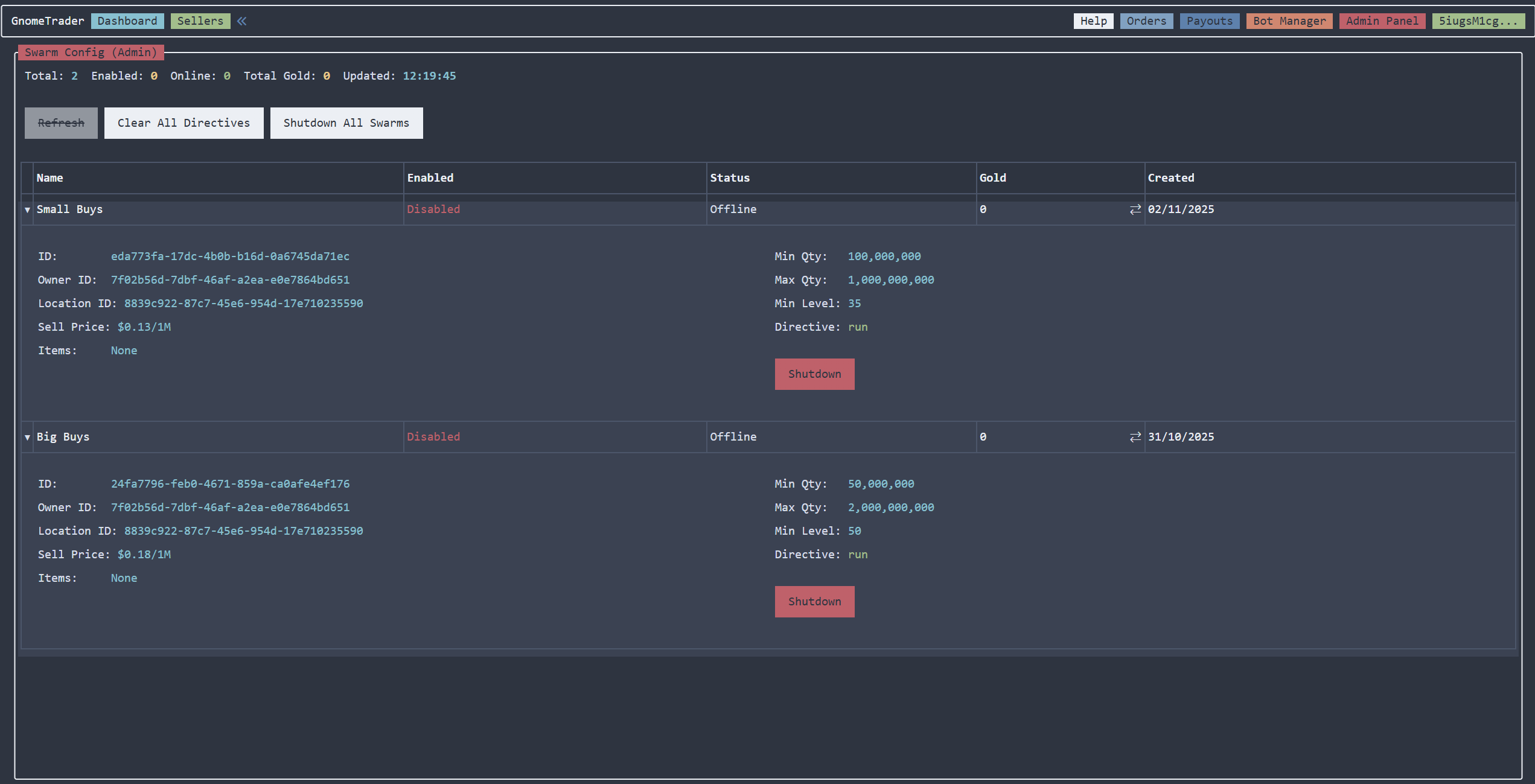Click the Updated time 12:19:45
Image resolution: width=1535 pixels, height=784 pixels.
[429, 76]
